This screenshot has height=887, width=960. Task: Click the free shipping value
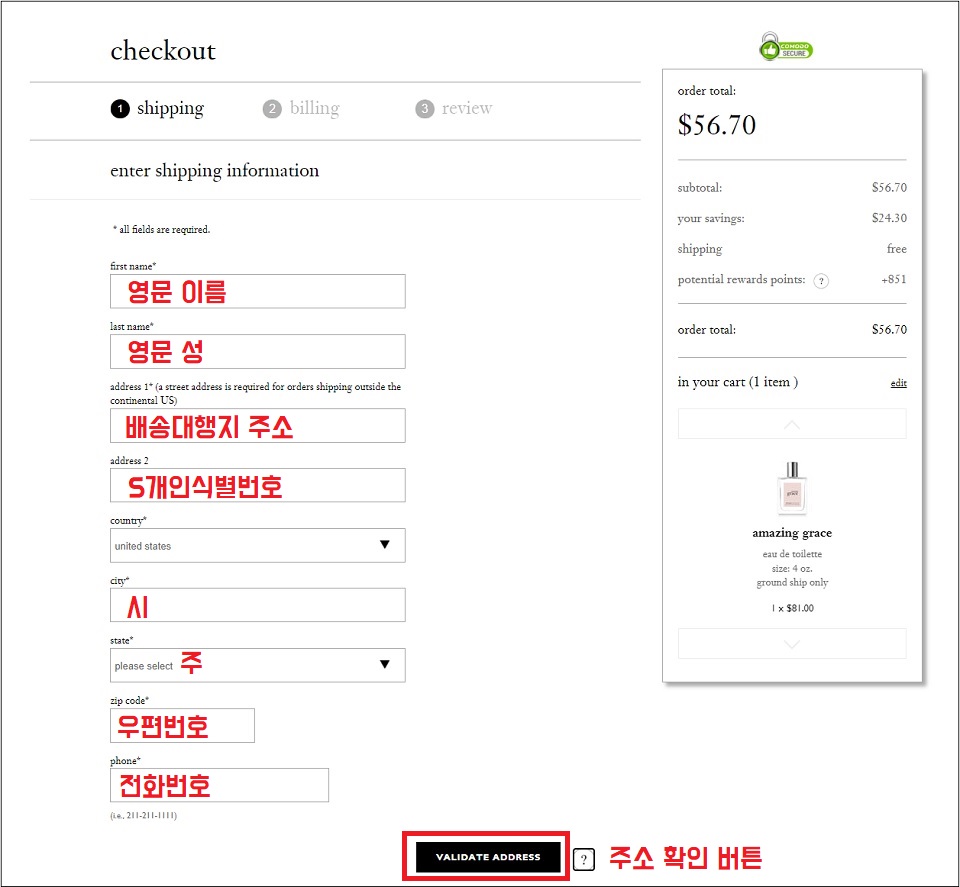[896, 249]
